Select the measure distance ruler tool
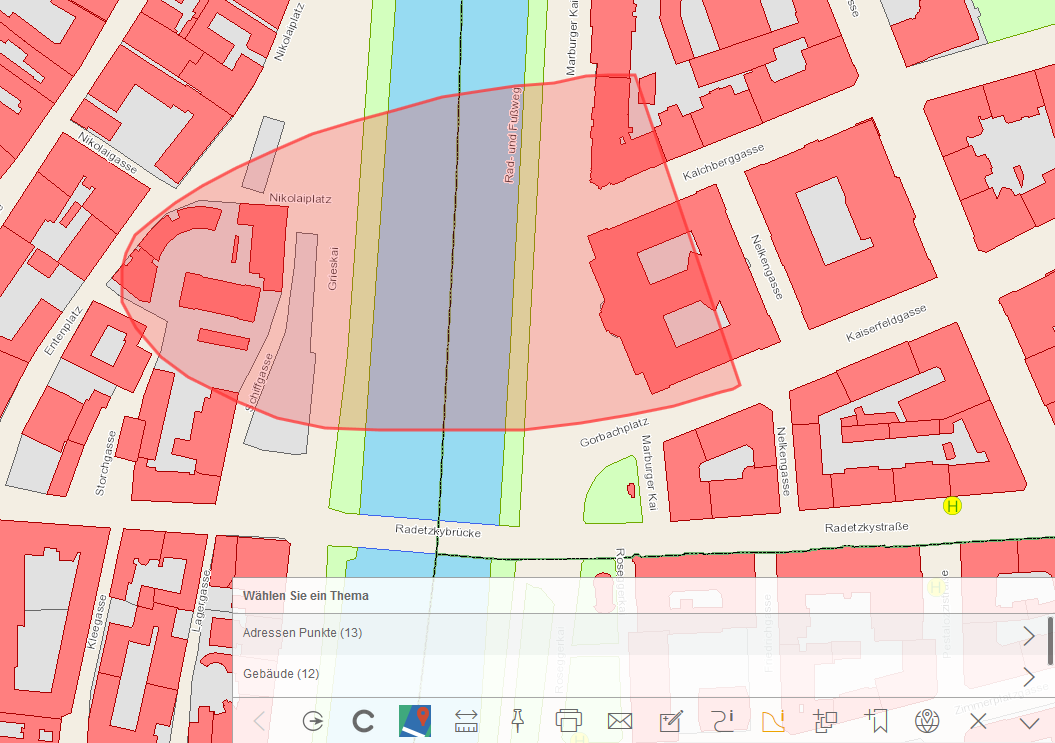Screen dimensions: 1055x743 (466, 721)
